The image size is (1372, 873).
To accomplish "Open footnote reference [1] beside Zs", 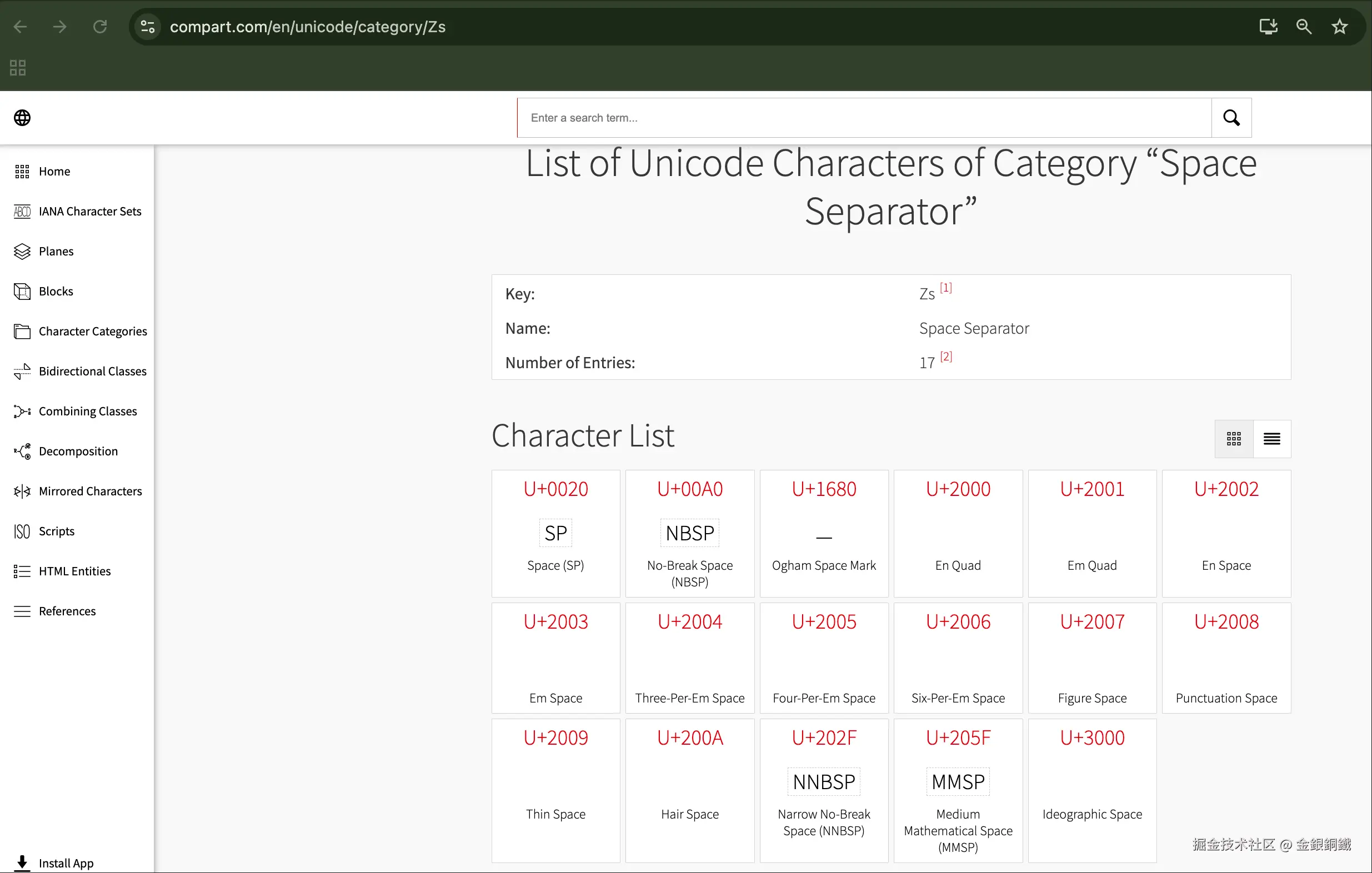I will [x=945, y=288].
